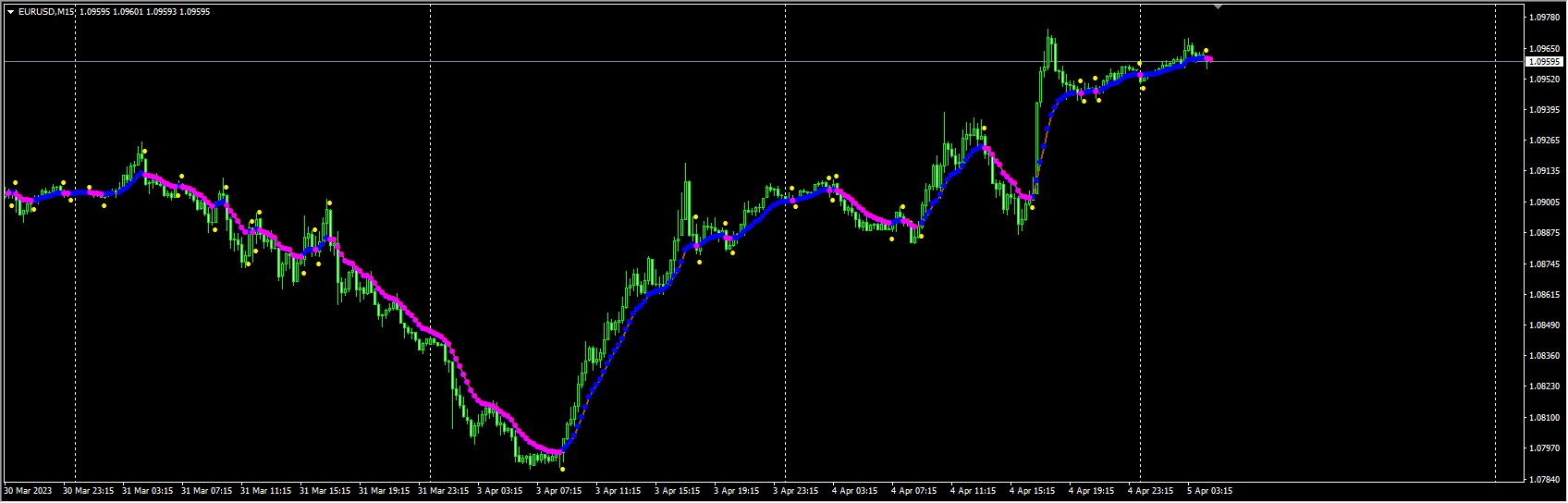1568x503 pixels.
Task: Click the 3 Apr 23:15 time label
Action: (796, 491)
